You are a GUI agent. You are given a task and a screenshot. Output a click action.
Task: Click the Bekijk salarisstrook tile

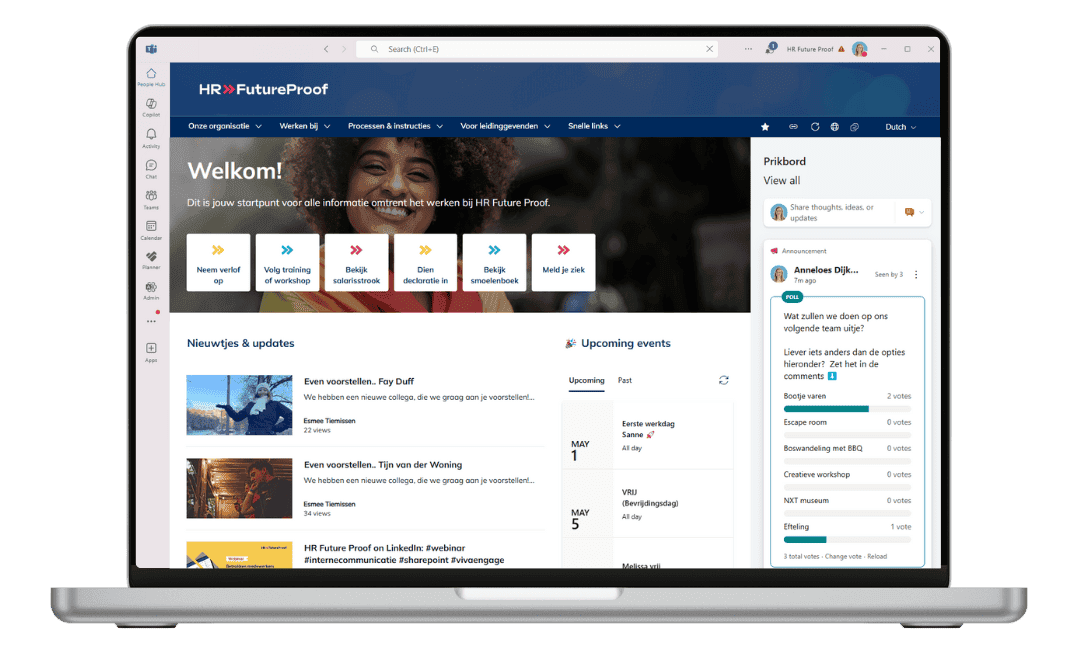(x=356, y=262)
